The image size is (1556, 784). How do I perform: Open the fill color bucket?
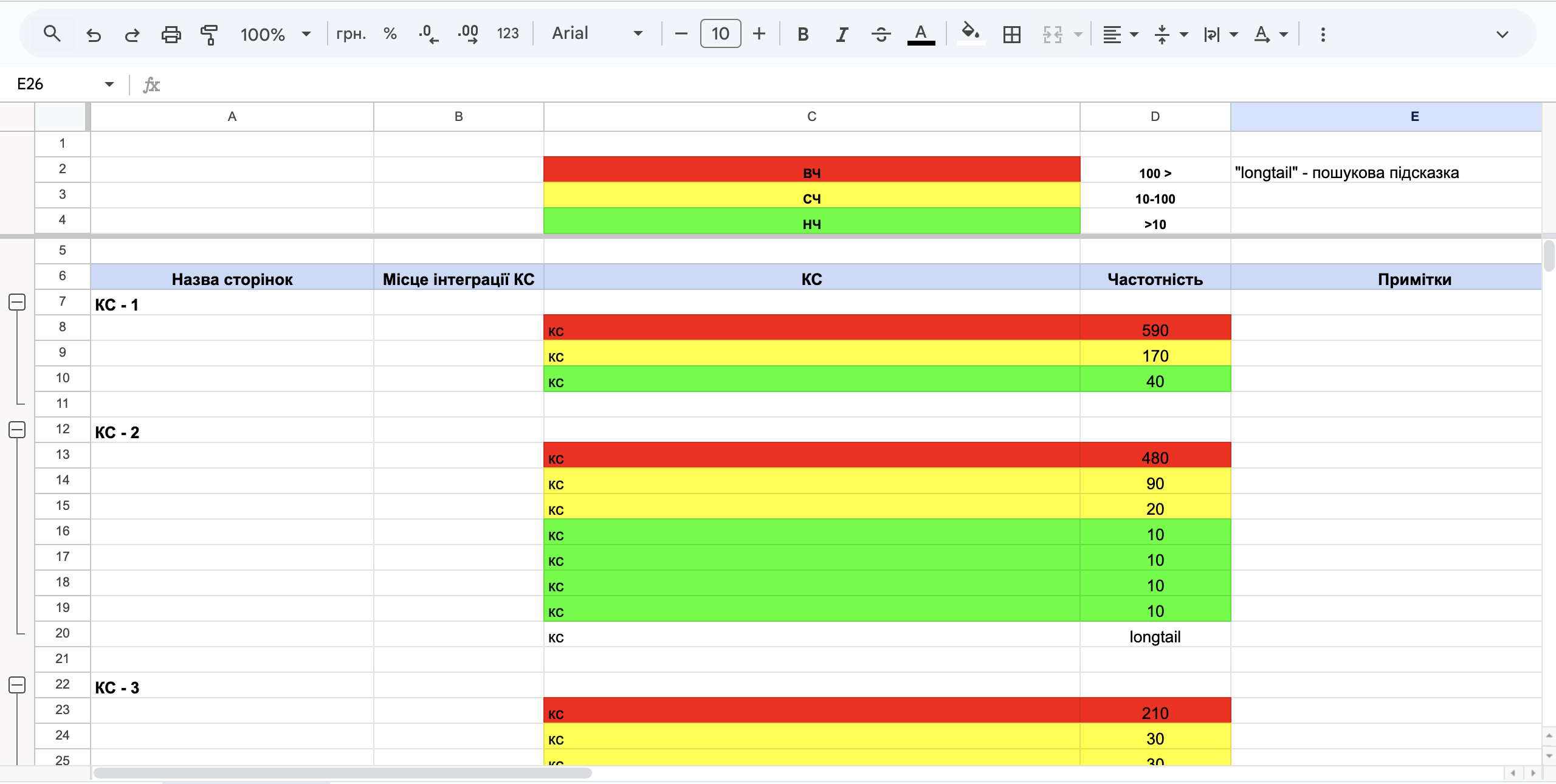pyautogui.click(x=971, y=33)
